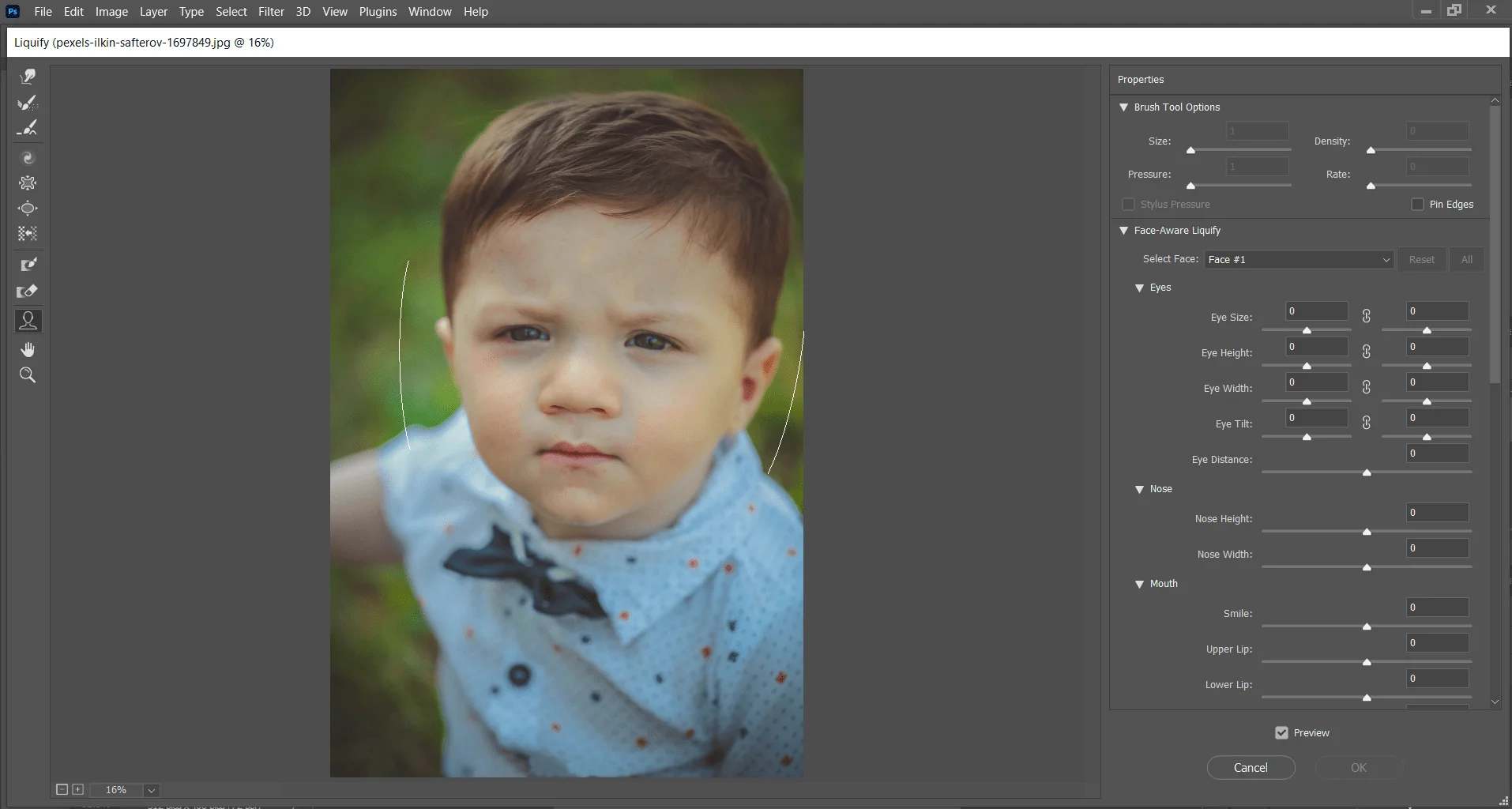Select the Zoom magnifier tool
Viewport: 1512px width, 809px height.
point(28,375)
